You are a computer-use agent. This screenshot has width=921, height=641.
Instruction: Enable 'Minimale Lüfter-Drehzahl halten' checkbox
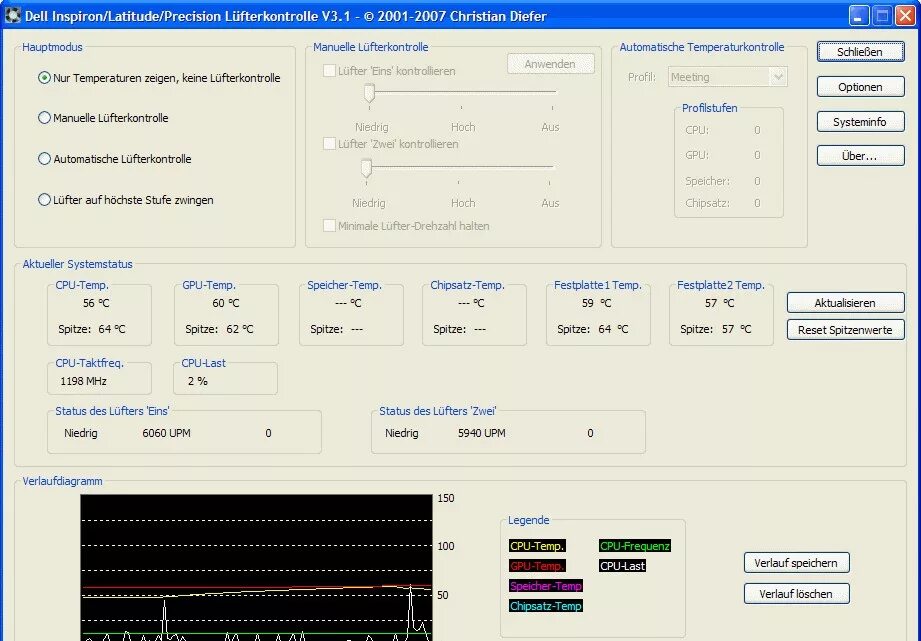point(330,226)
